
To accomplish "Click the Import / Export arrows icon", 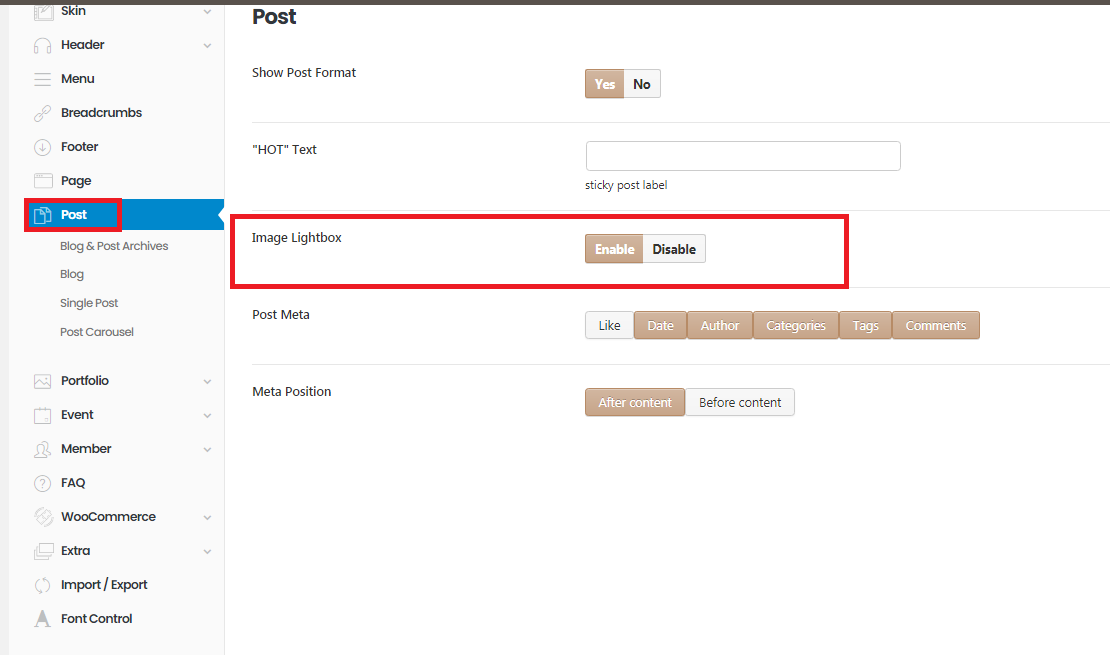I will [x=42, y=585].
